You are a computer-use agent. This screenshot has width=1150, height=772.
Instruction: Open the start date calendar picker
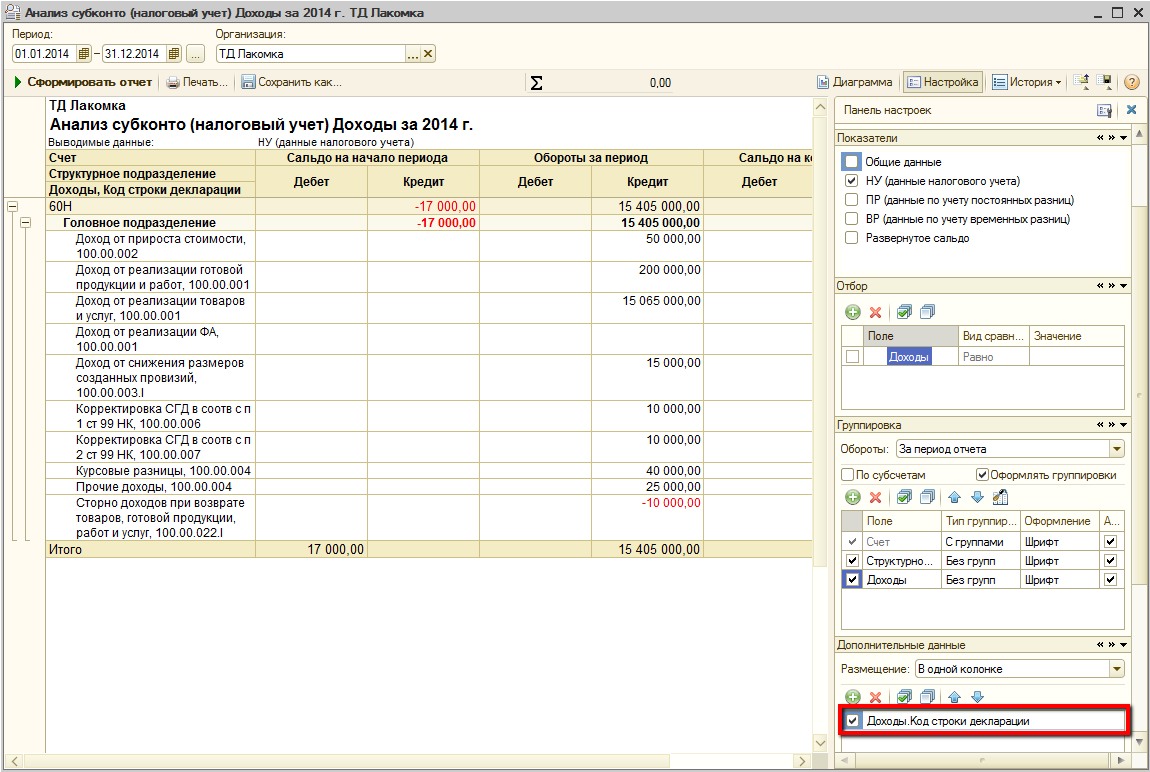pyautogui.click(x=84, y=54)
